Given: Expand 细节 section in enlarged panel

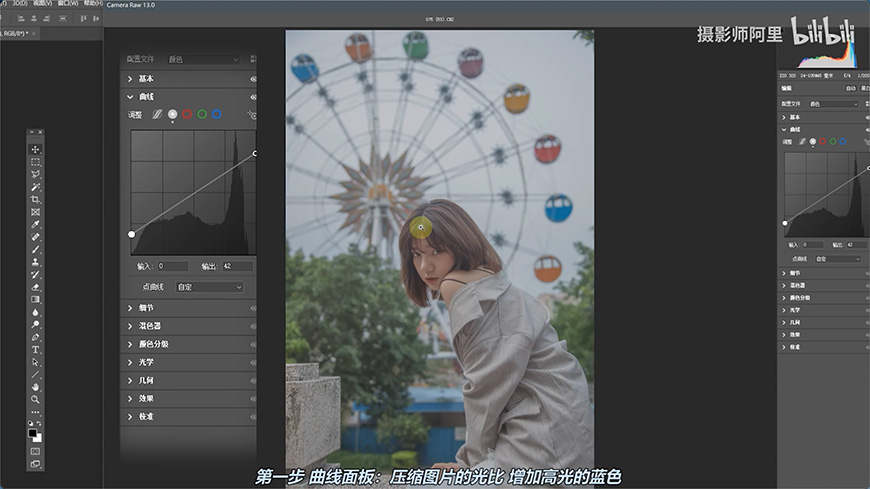Looking at the screenshot, I should click(x=146, y=308).
